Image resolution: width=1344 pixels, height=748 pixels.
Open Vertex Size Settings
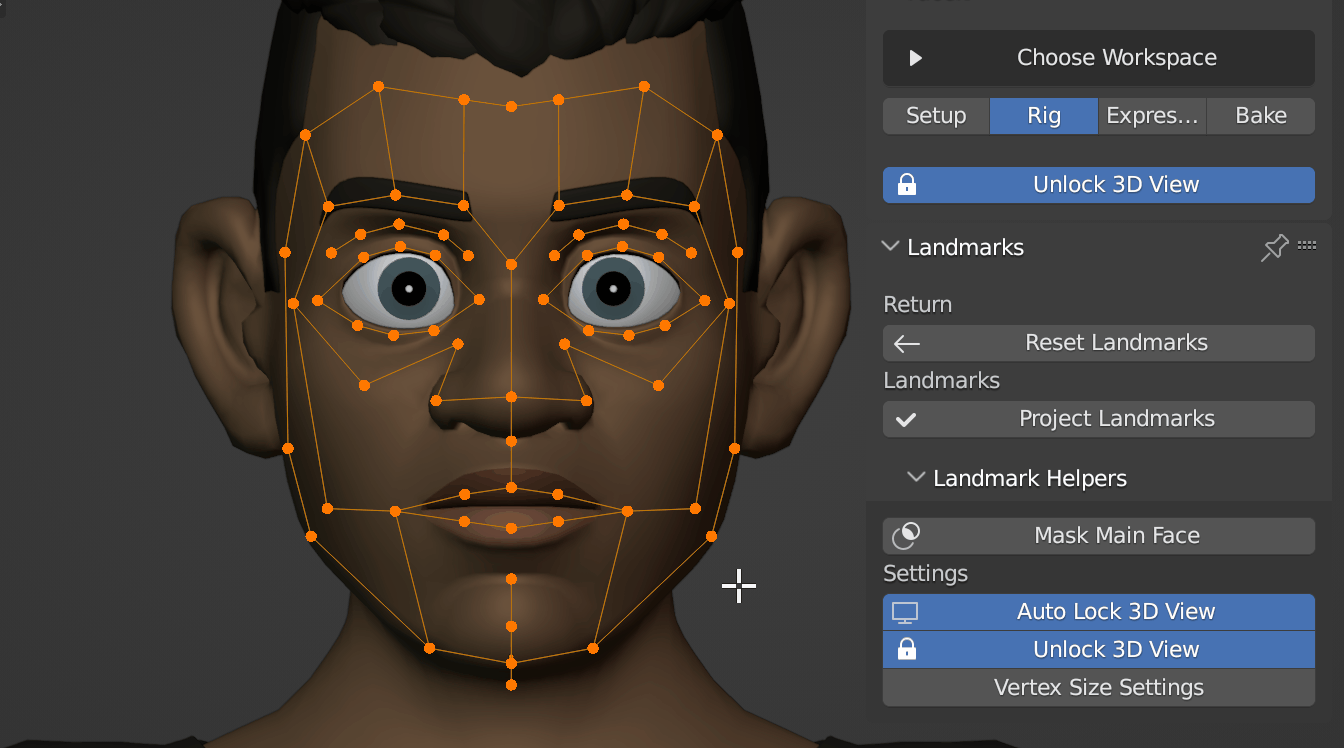pyautogui.click(x=1099, y=688)
